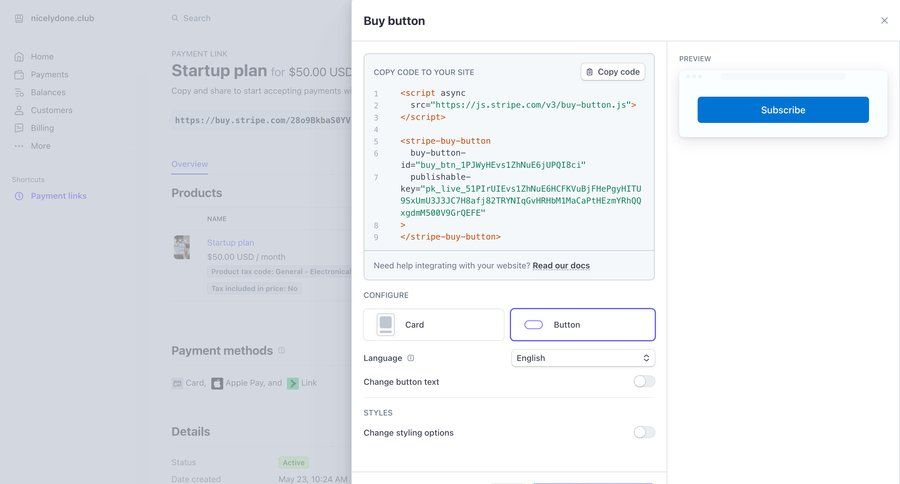The image size is (900, 484).
Task: Select the Card layout option
Action: (433, 324)
